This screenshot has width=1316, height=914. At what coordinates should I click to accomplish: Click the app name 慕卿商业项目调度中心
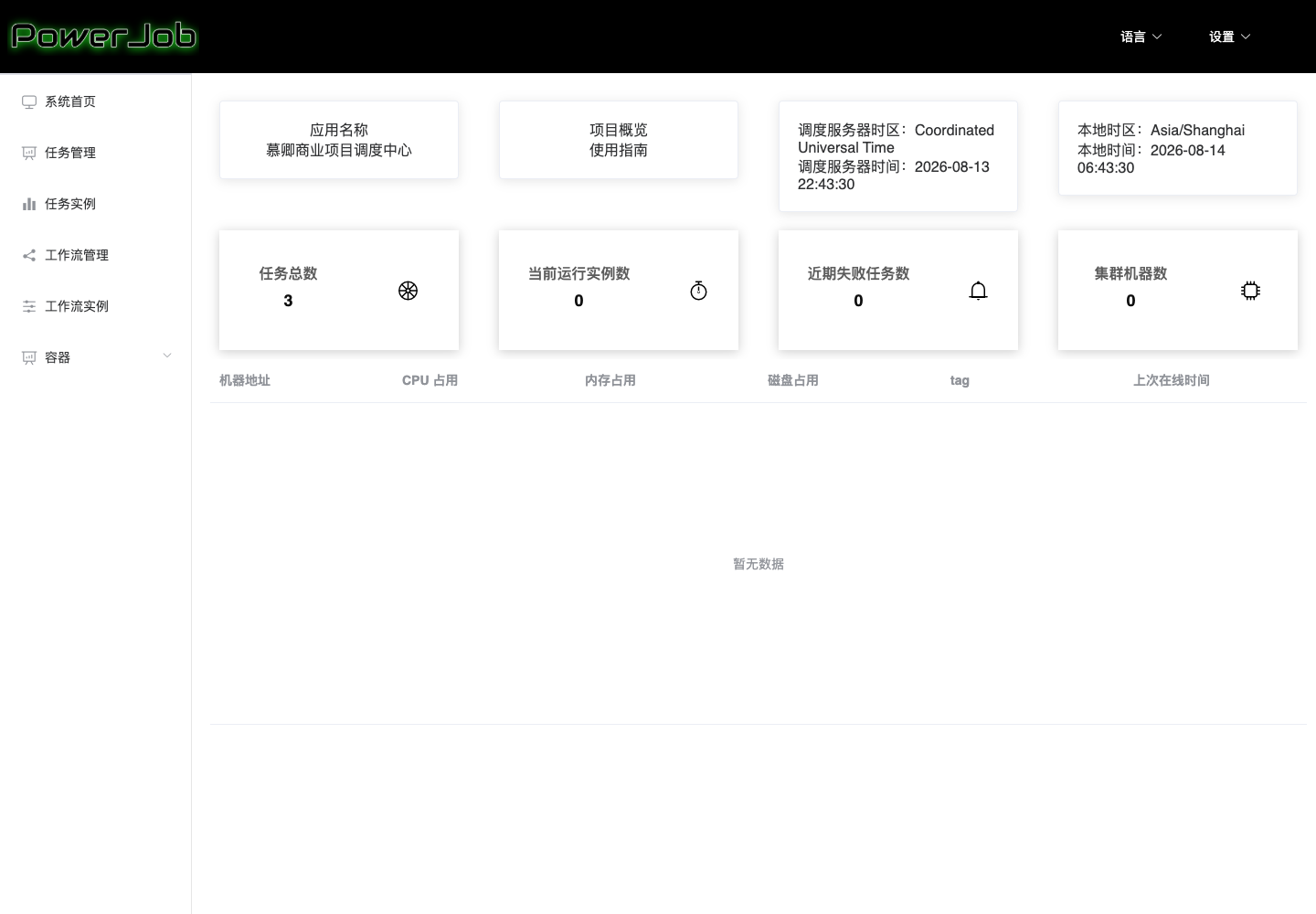pos(339,150)
